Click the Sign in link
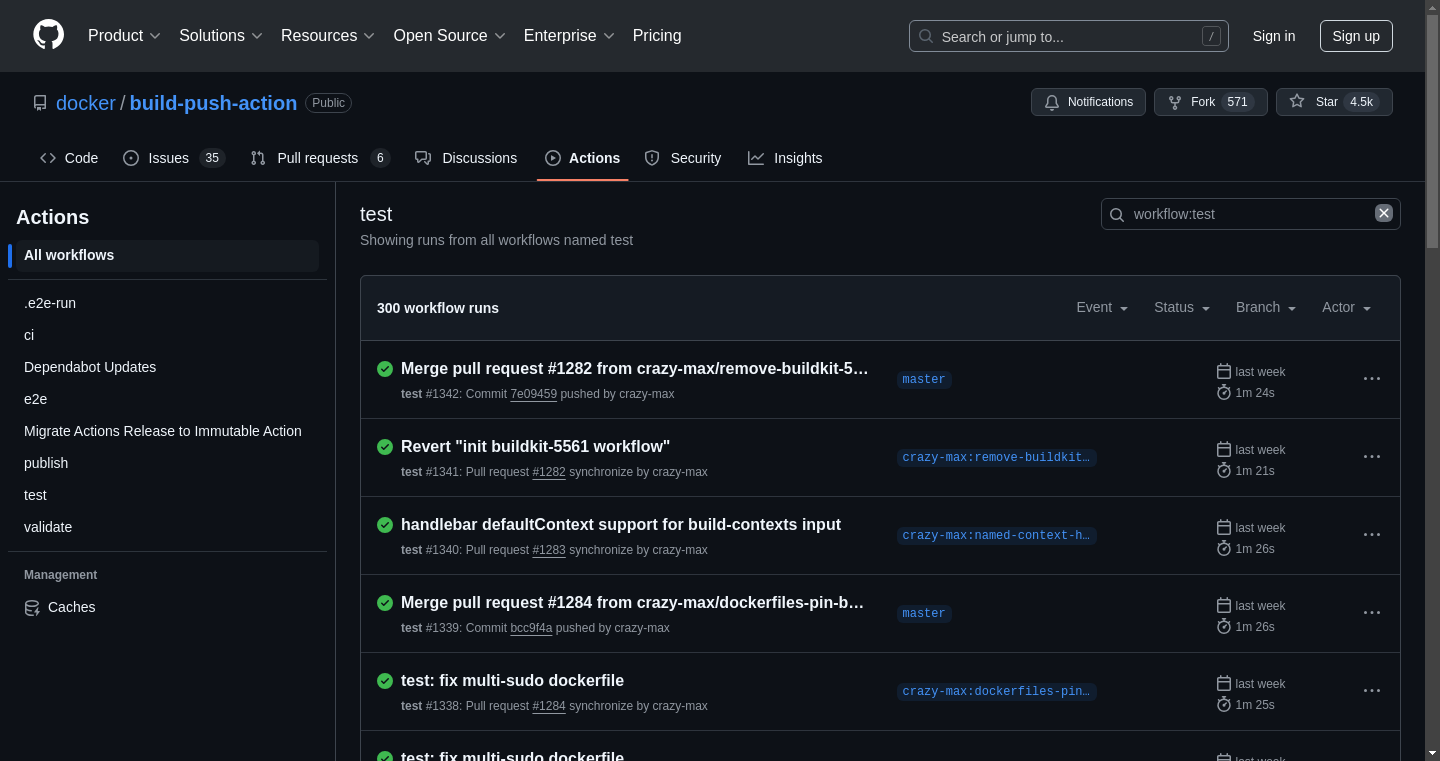The image size is (1440, 761). (x=1274, y=36)
